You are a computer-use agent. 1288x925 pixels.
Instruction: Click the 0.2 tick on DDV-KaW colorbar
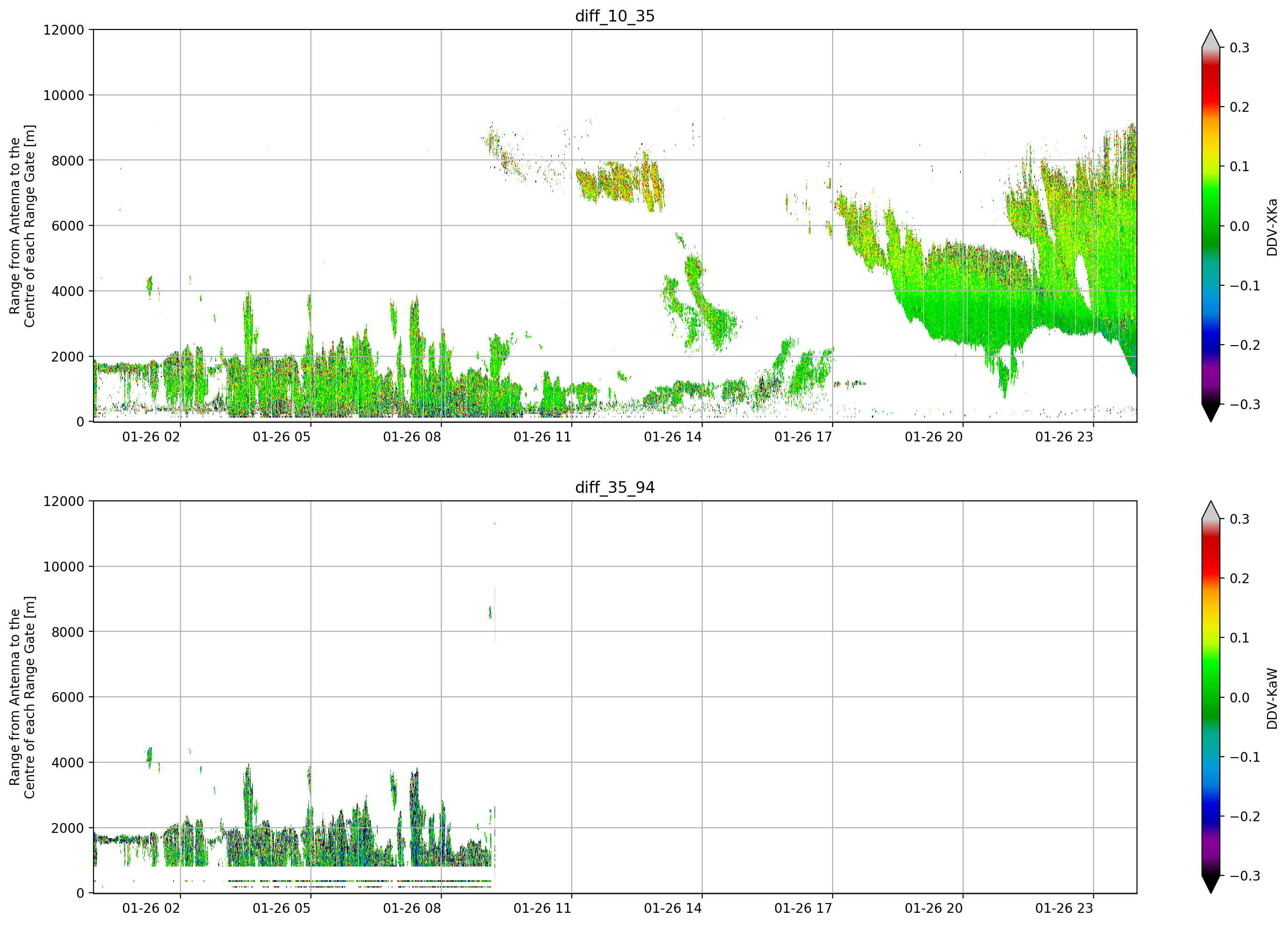[1240, 578]
